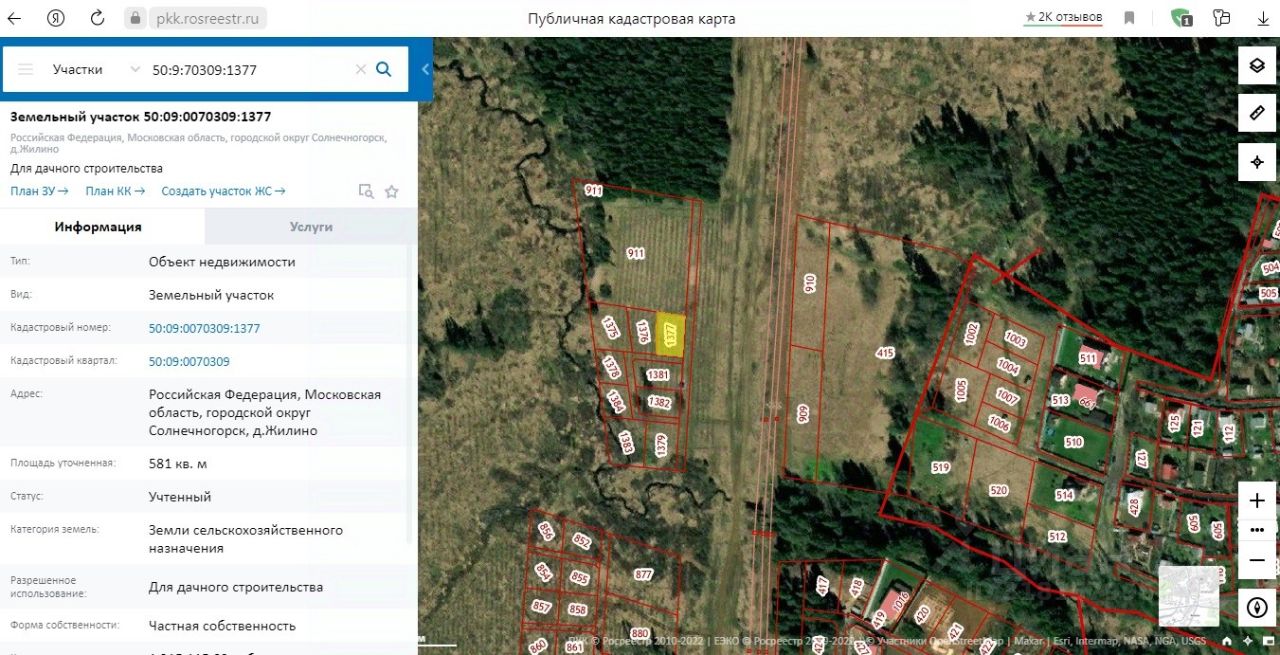Clear the search query with X
Screen dimensions: 1280x655
click(x=361, y=69)
